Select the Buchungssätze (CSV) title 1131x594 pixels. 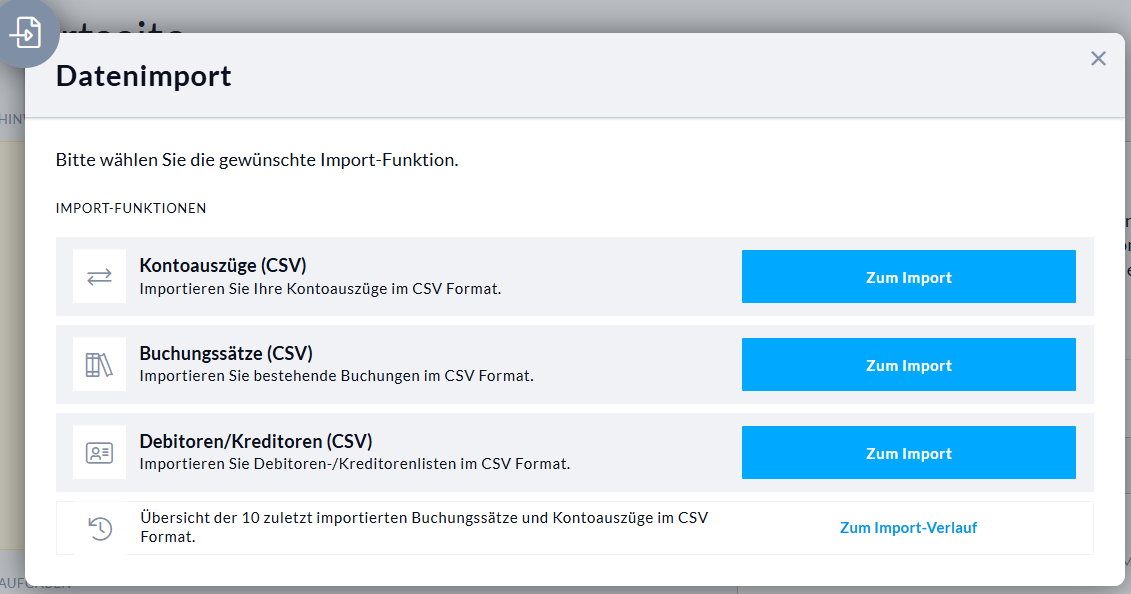coord(226,354)
